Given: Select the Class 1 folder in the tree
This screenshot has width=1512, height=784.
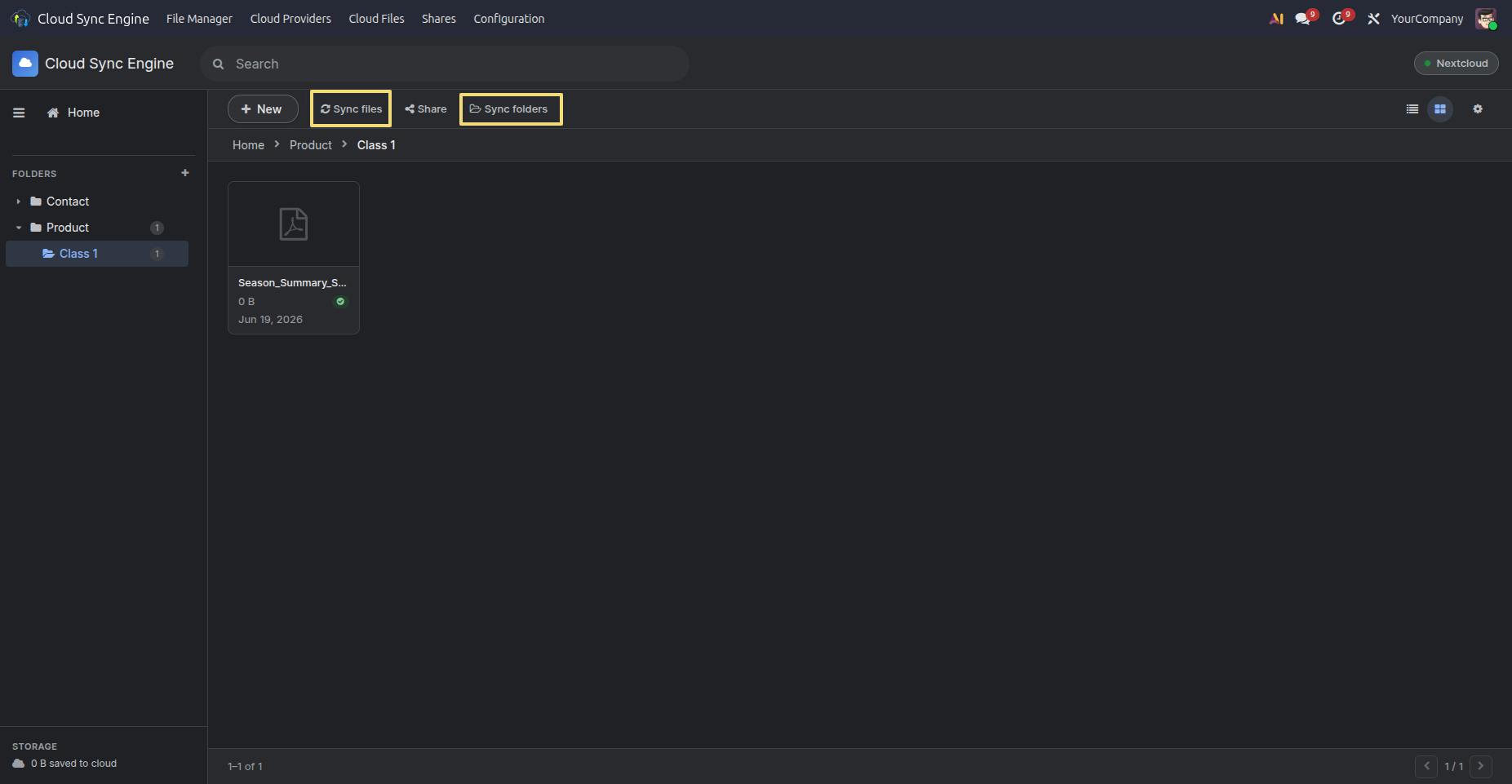Looking at the screenshot, I should (97, 254).
